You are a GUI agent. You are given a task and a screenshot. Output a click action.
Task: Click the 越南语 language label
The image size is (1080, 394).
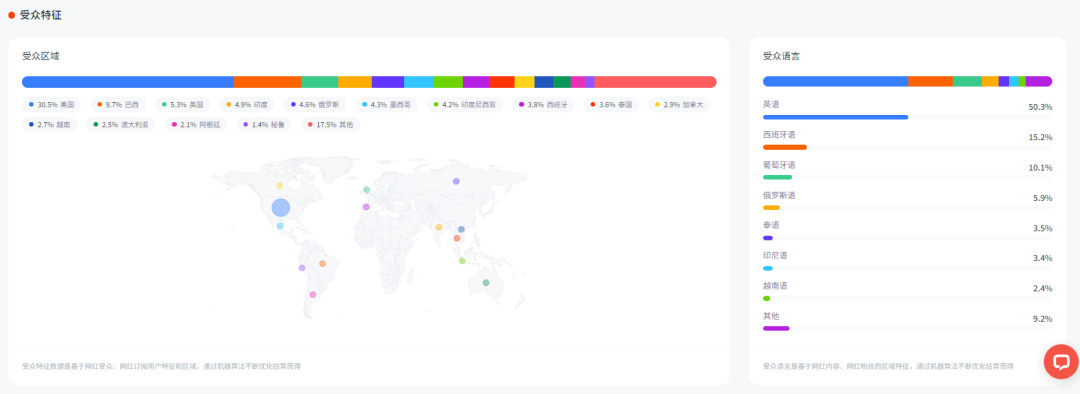775,286
